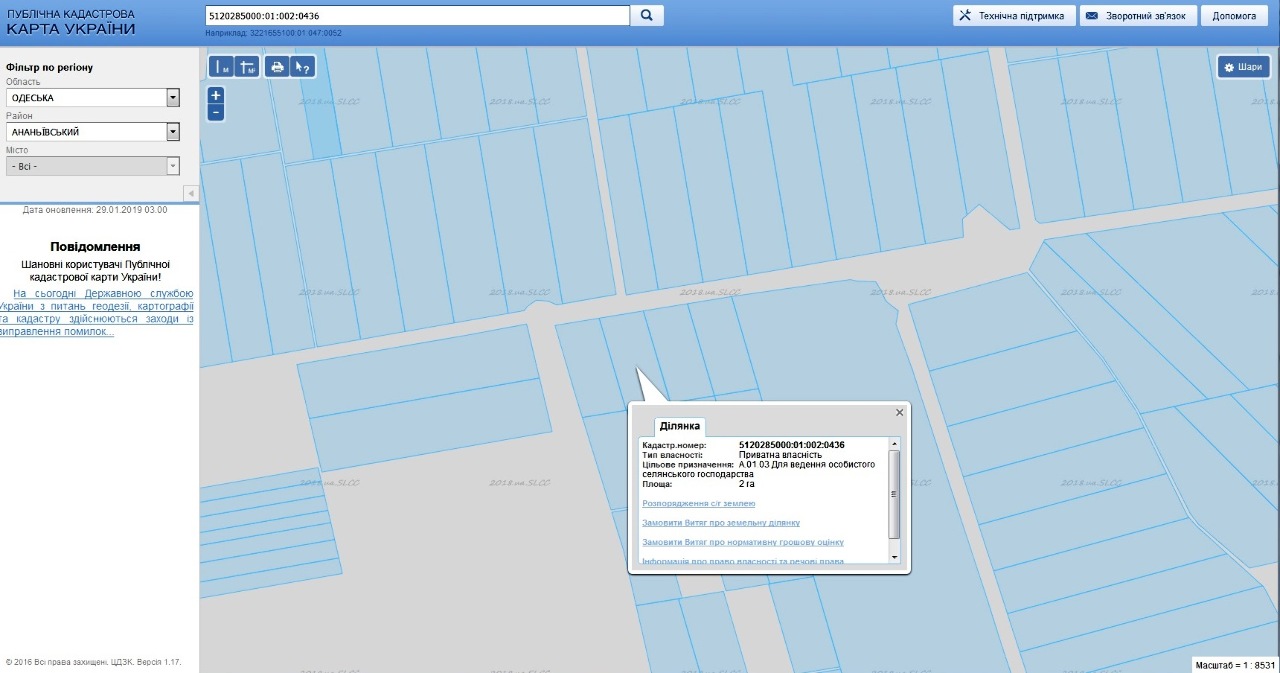
Task: Open the notification link about error corrections
Action: (97, 312)
